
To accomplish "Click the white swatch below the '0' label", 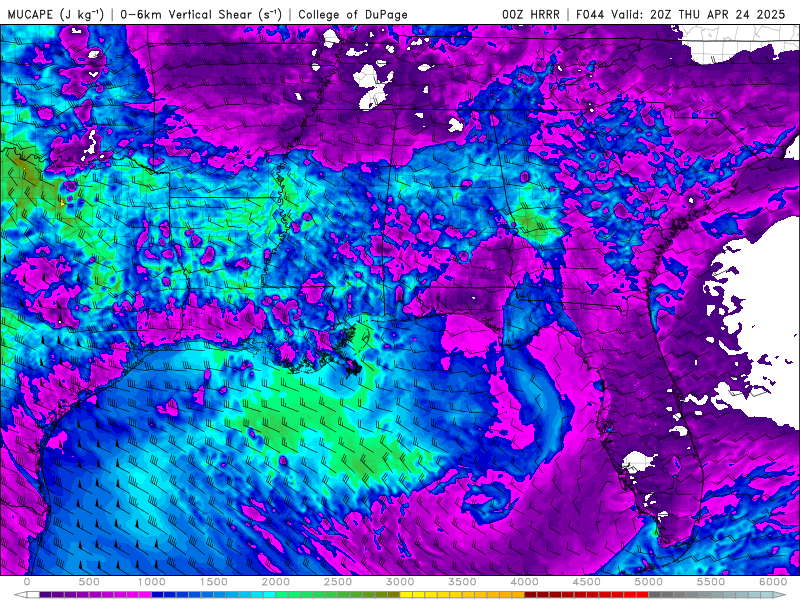I will click(x=33, y=595).
